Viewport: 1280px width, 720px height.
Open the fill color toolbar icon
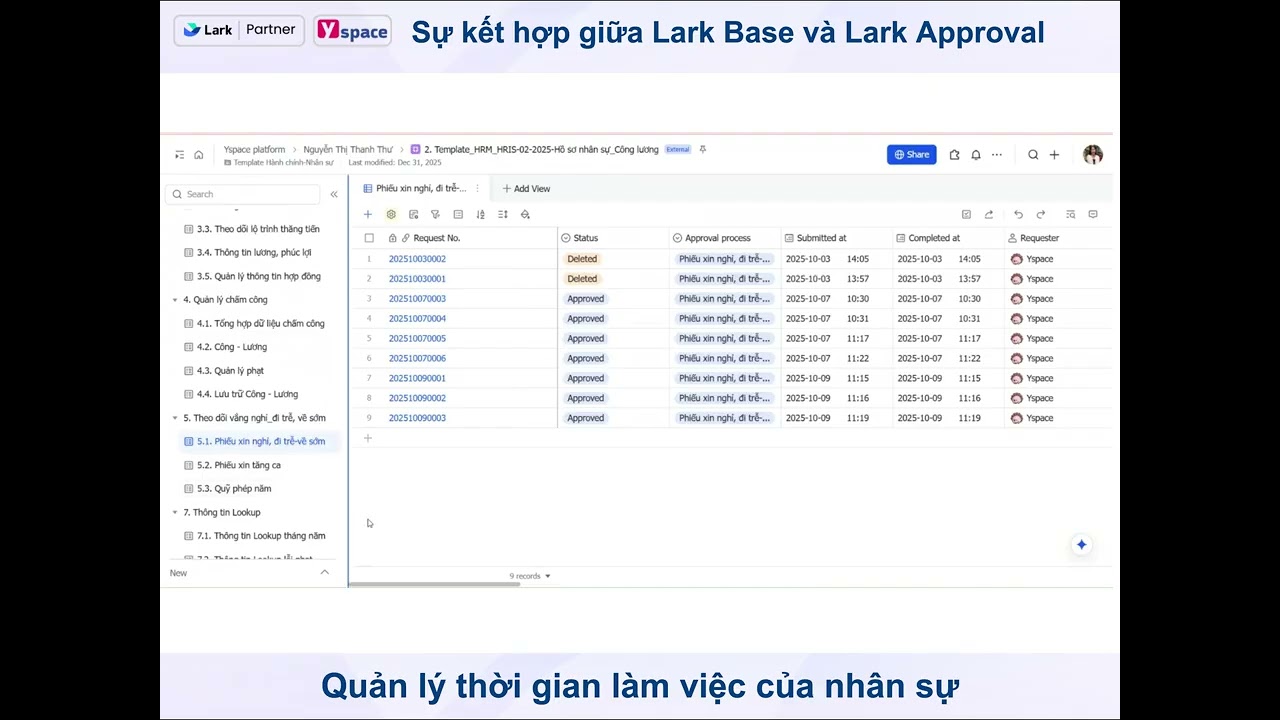(525, 214)
